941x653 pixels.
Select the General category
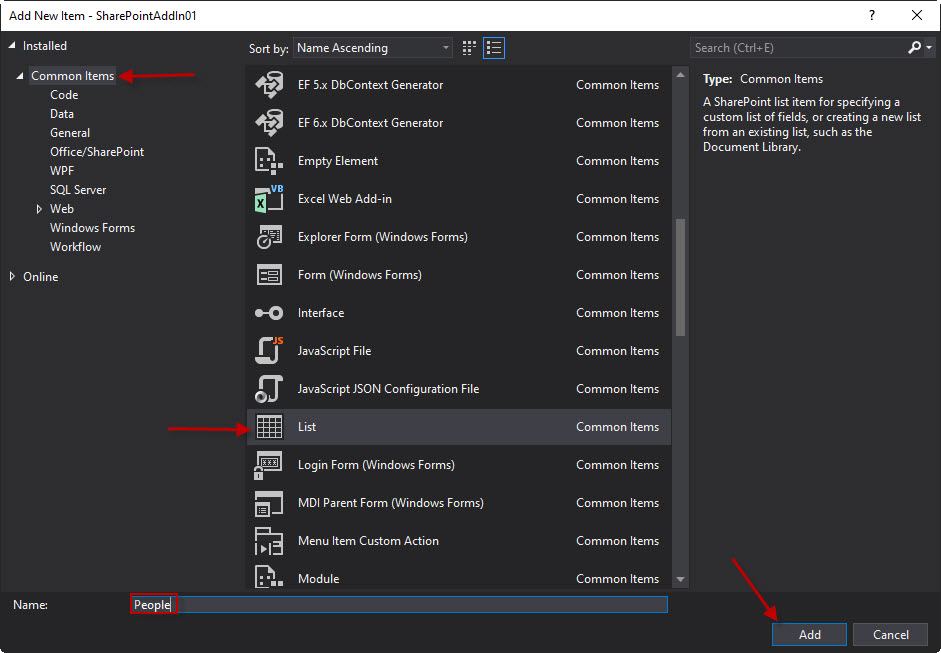70,133
